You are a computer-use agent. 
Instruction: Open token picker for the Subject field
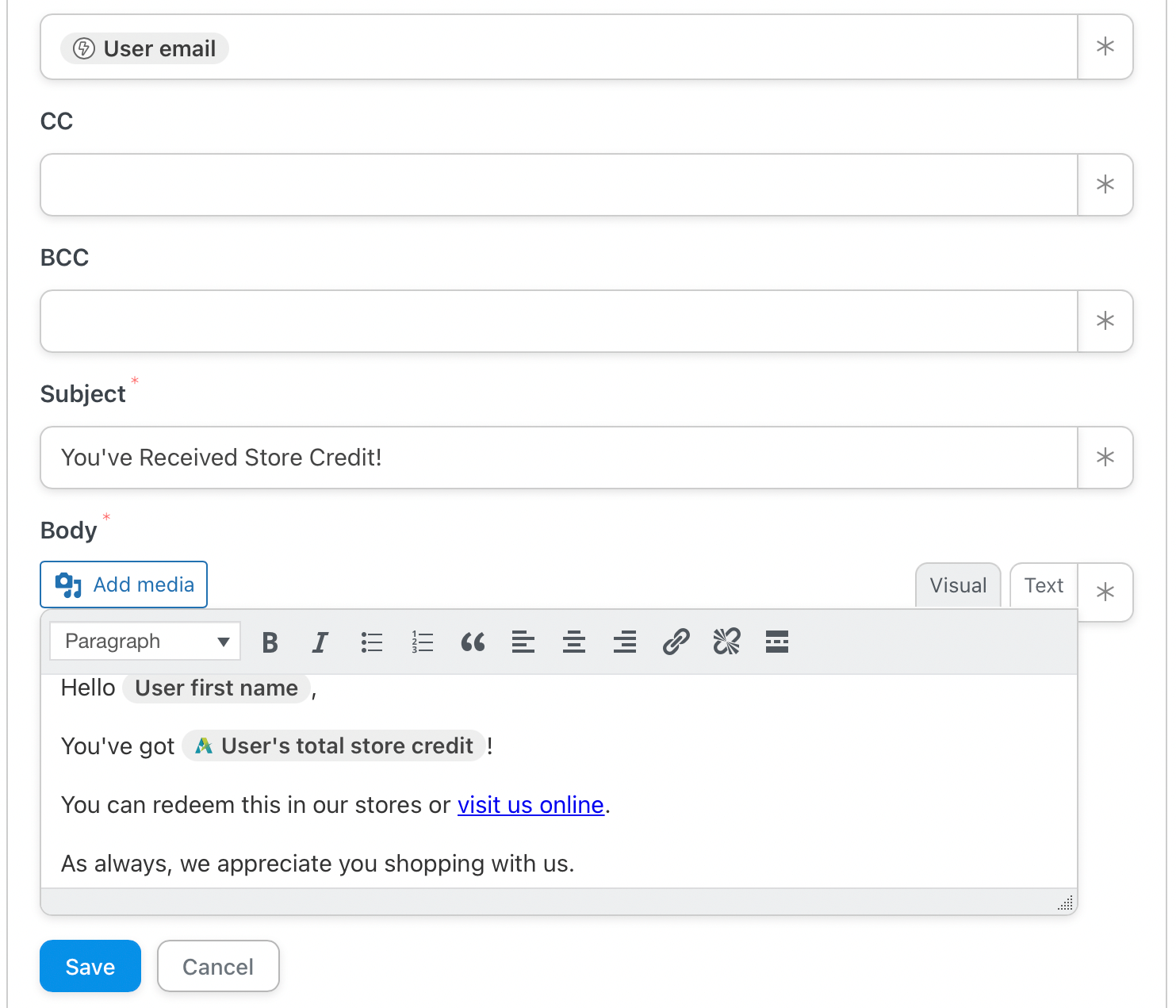[x=1105, y=458]
